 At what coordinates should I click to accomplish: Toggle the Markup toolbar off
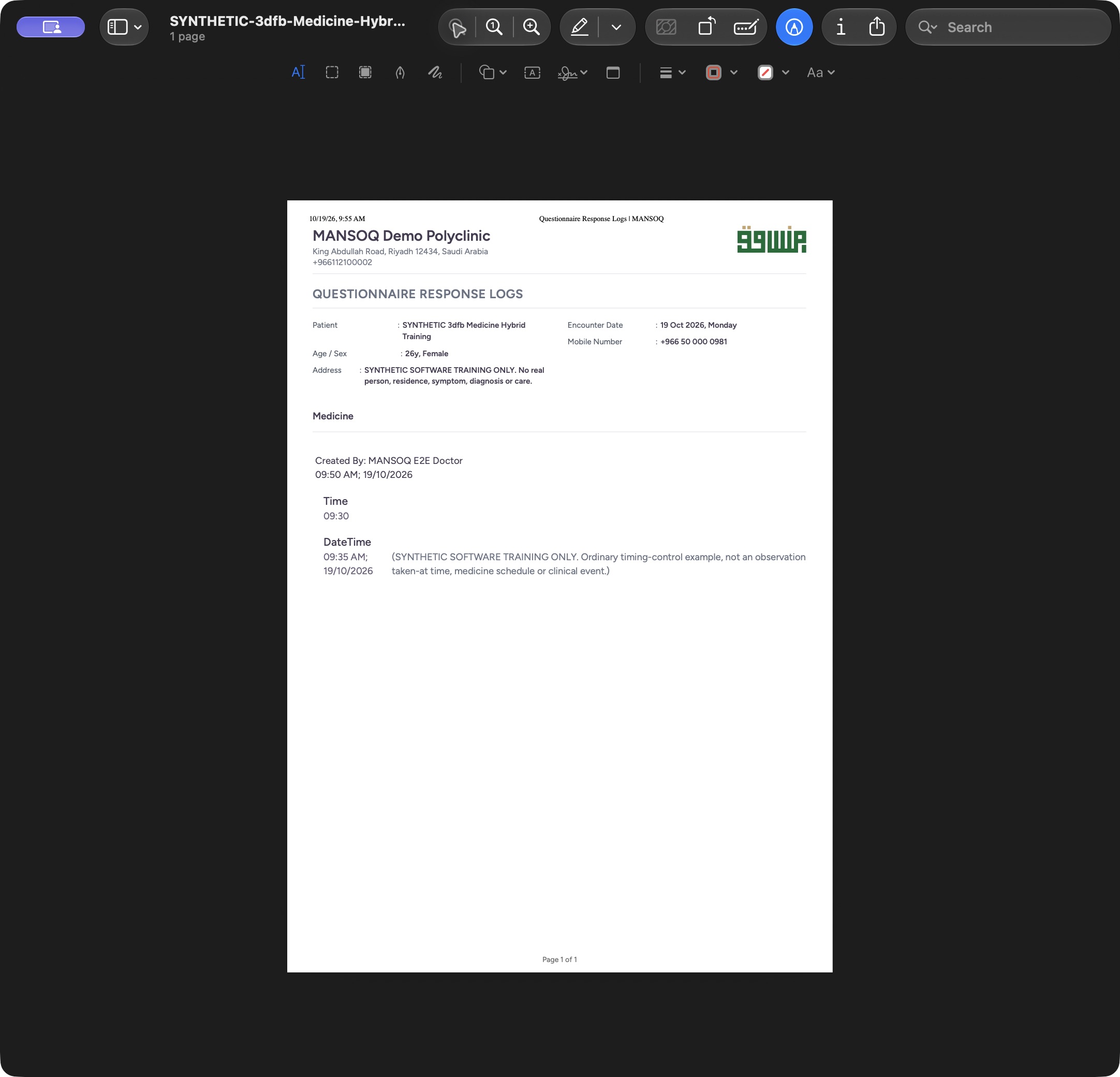794,27
